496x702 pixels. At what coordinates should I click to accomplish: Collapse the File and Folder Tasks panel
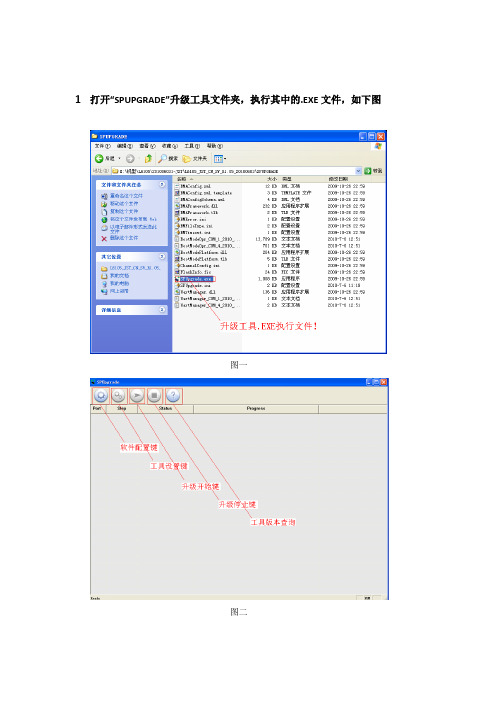point(162,184)
